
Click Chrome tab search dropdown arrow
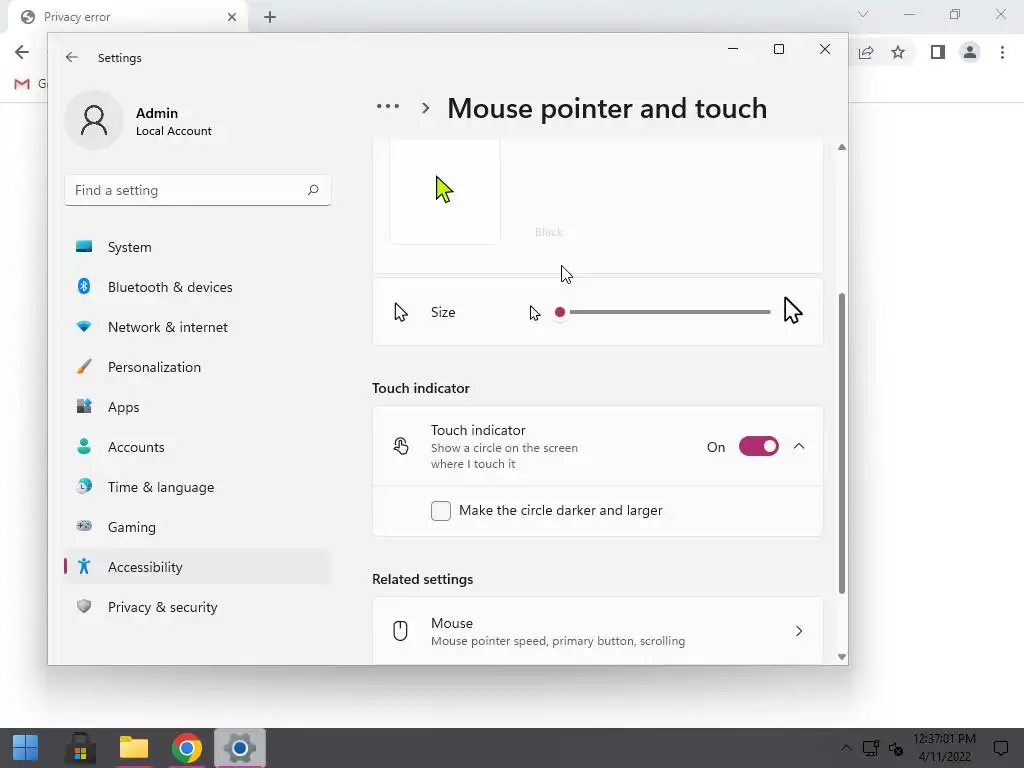click(x=863, y=14)
